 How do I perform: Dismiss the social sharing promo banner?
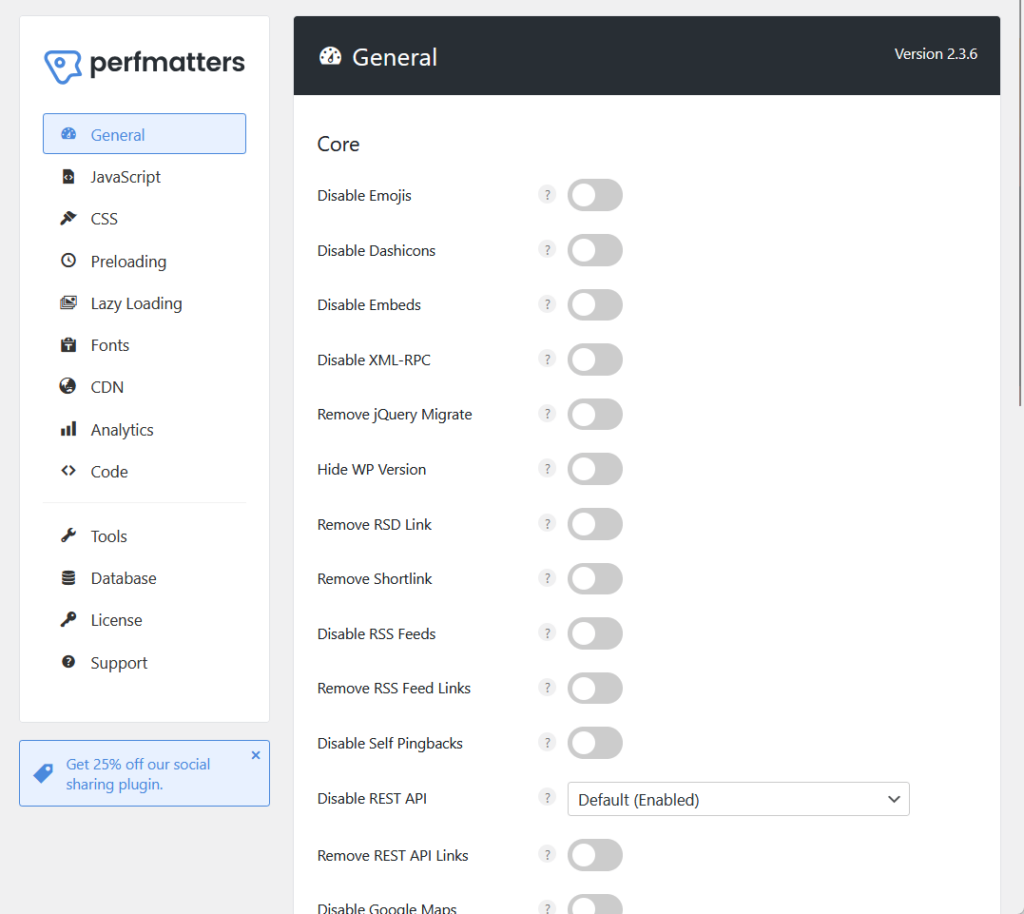[256, 755]
